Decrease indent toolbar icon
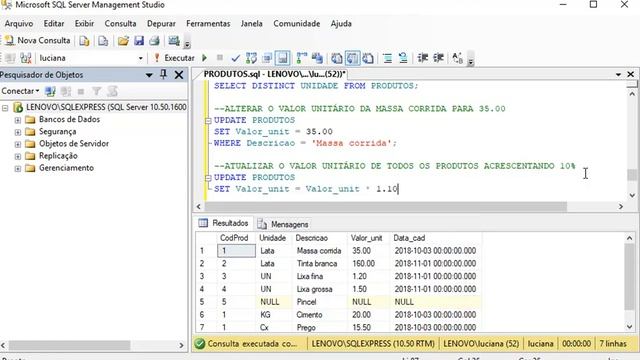 tap(422, 58)
